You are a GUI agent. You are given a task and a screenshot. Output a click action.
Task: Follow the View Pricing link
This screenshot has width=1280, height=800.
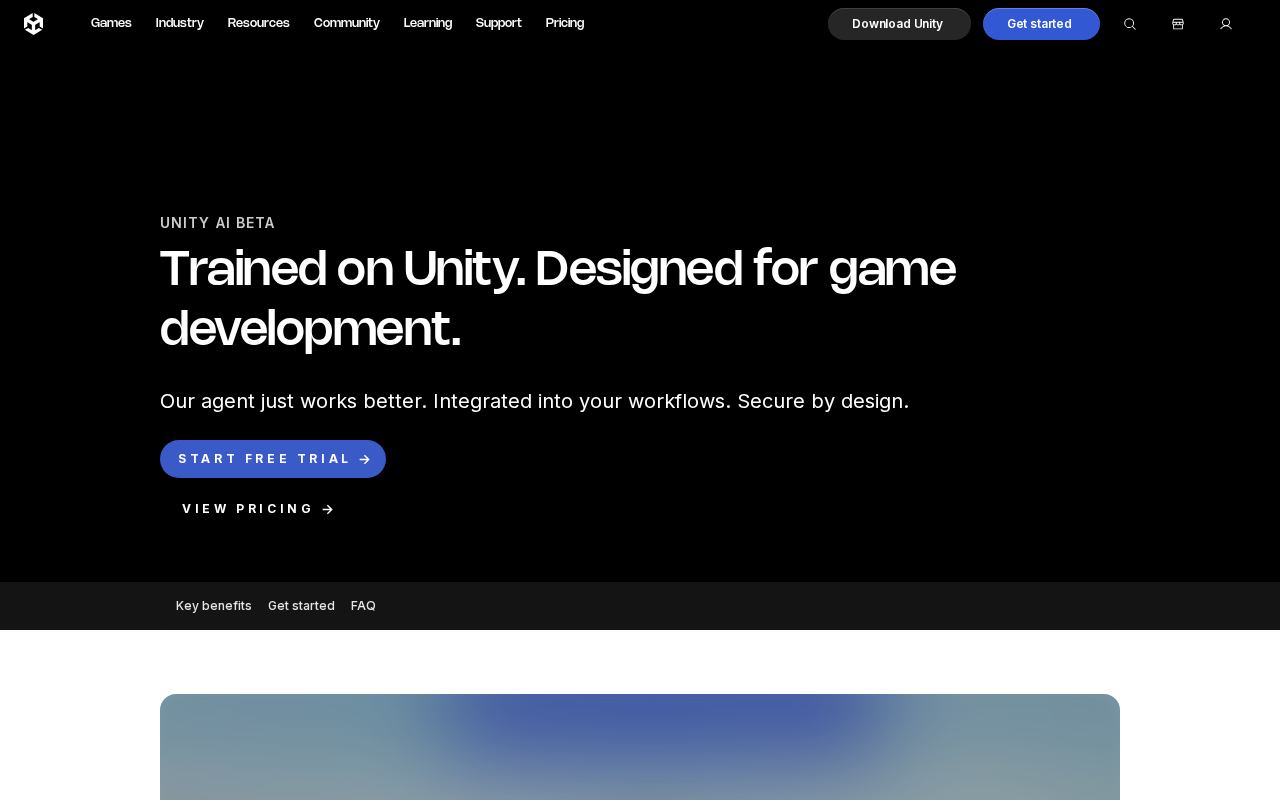[258, 509]
